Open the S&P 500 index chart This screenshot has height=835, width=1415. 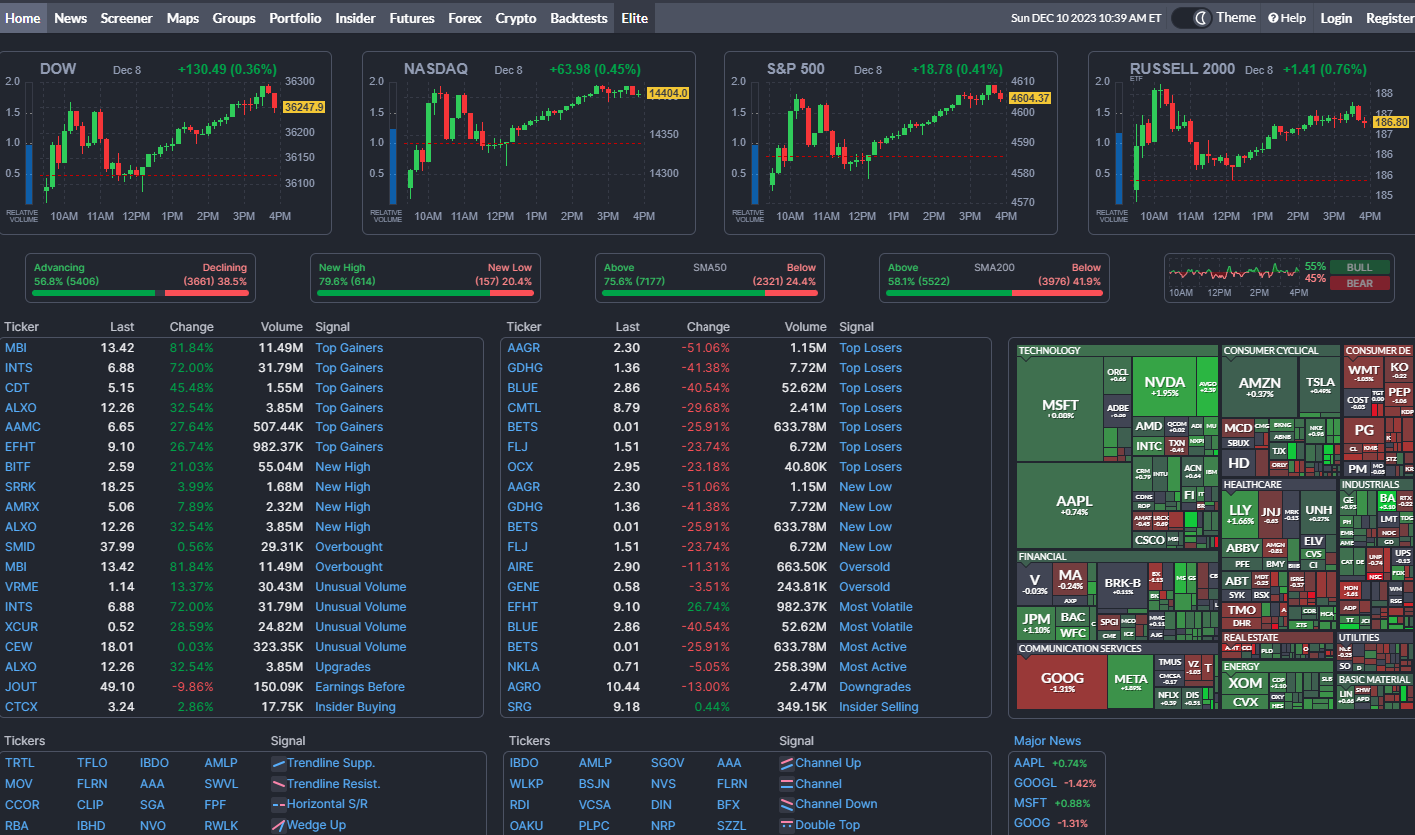click(891, 143)
